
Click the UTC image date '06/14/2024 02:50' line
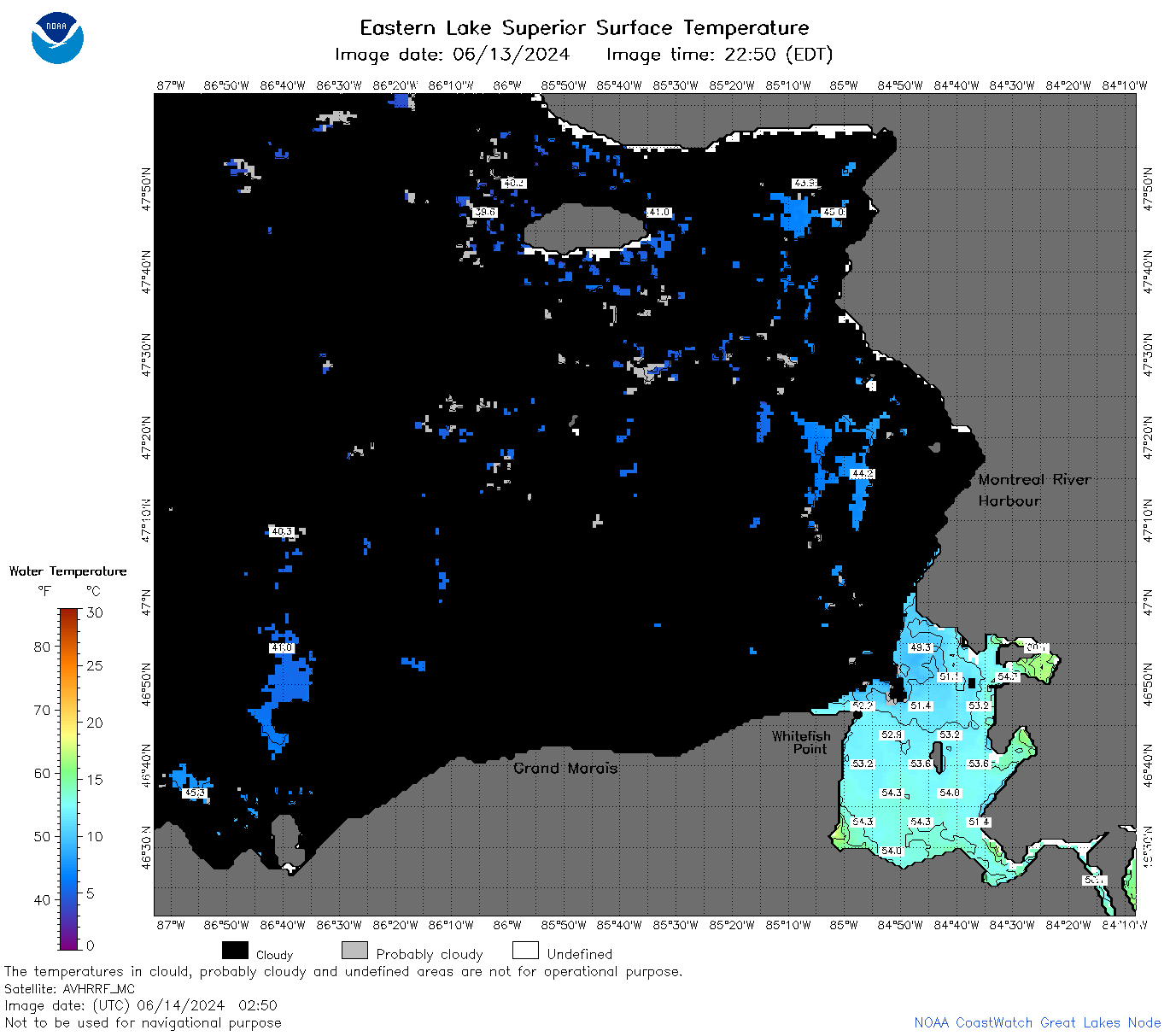pyautogui.click(x=141, y=1005)
